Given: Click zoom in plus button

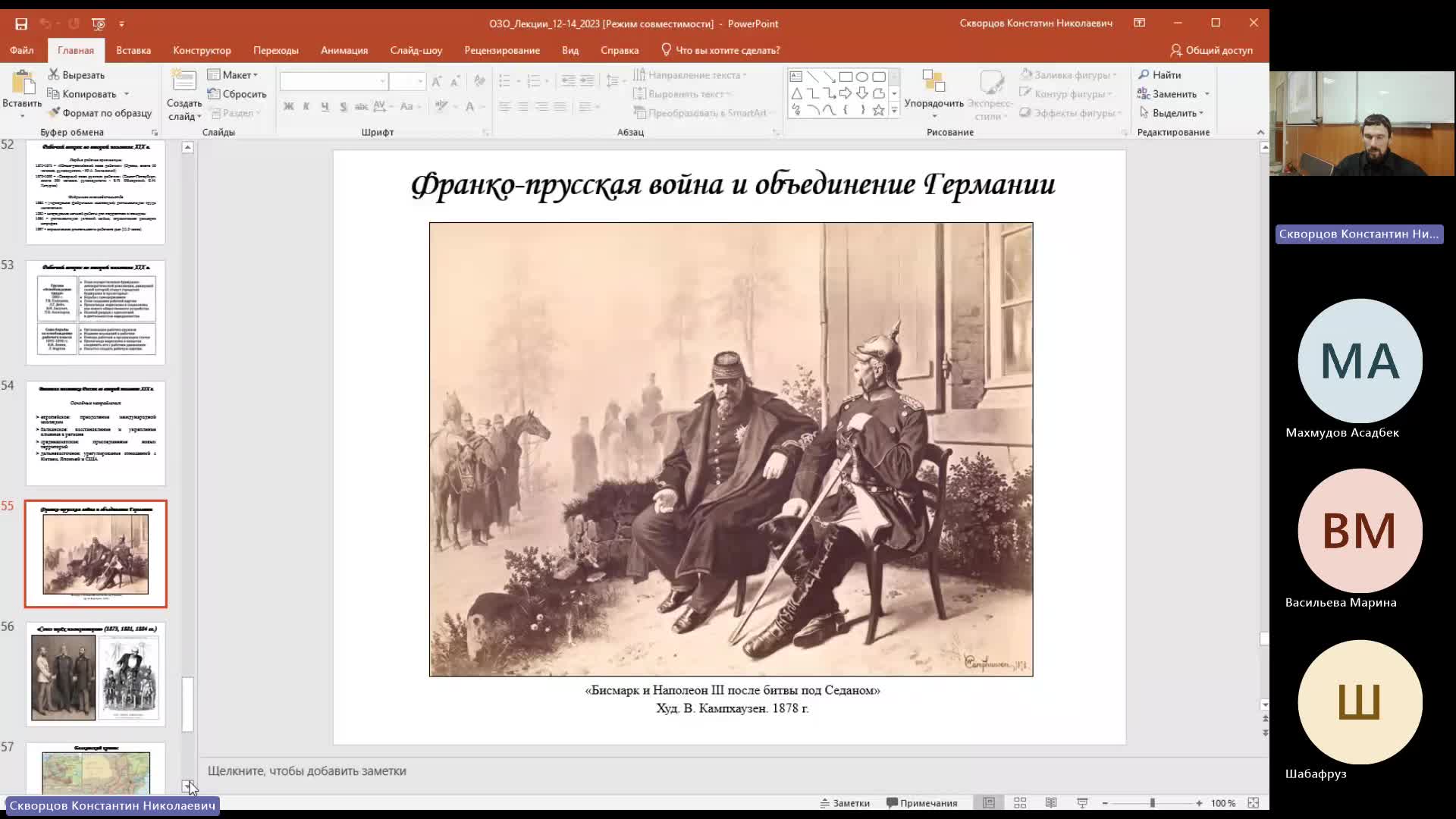Looking at the screenshot, I should point(1199,803).
